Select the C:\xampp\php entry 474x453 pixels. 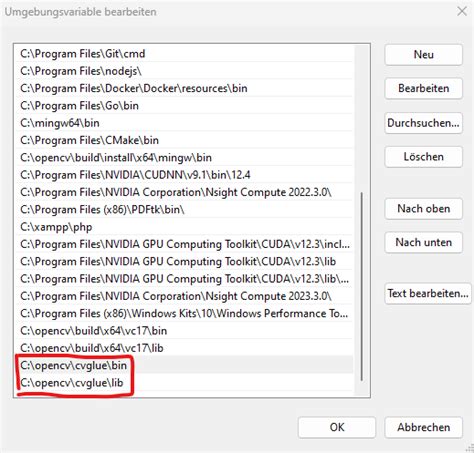pyautogui.click(x=184, y=227)
